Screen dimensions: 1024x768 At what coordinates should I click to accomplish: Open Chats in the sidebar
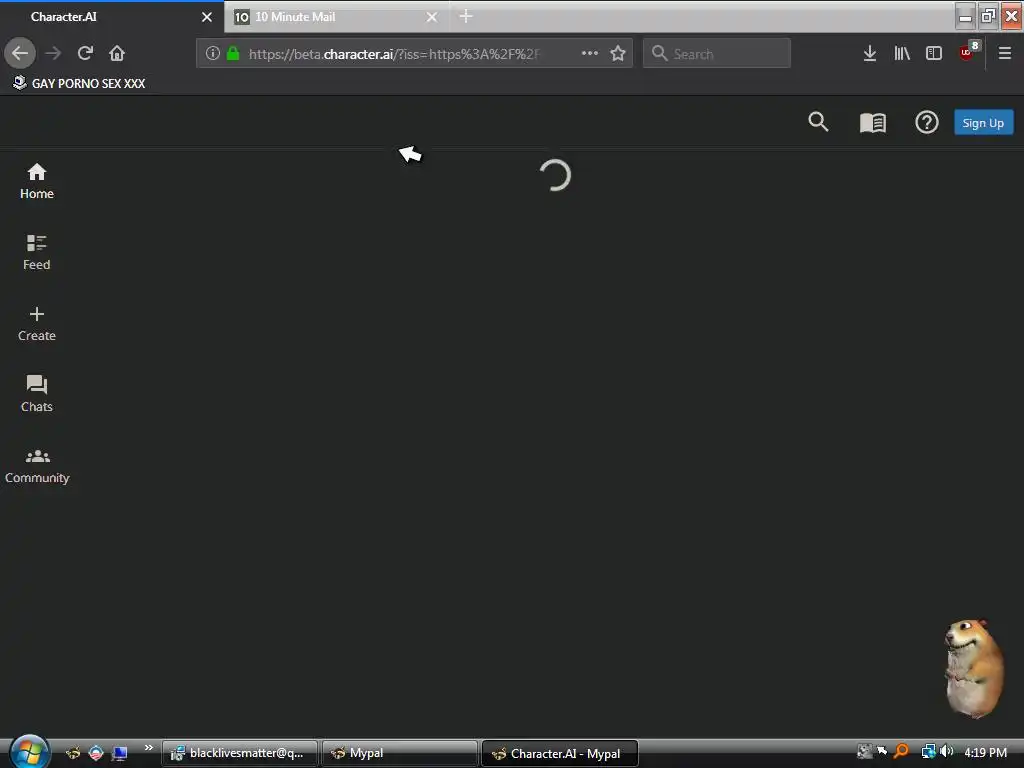click(37, 394)
